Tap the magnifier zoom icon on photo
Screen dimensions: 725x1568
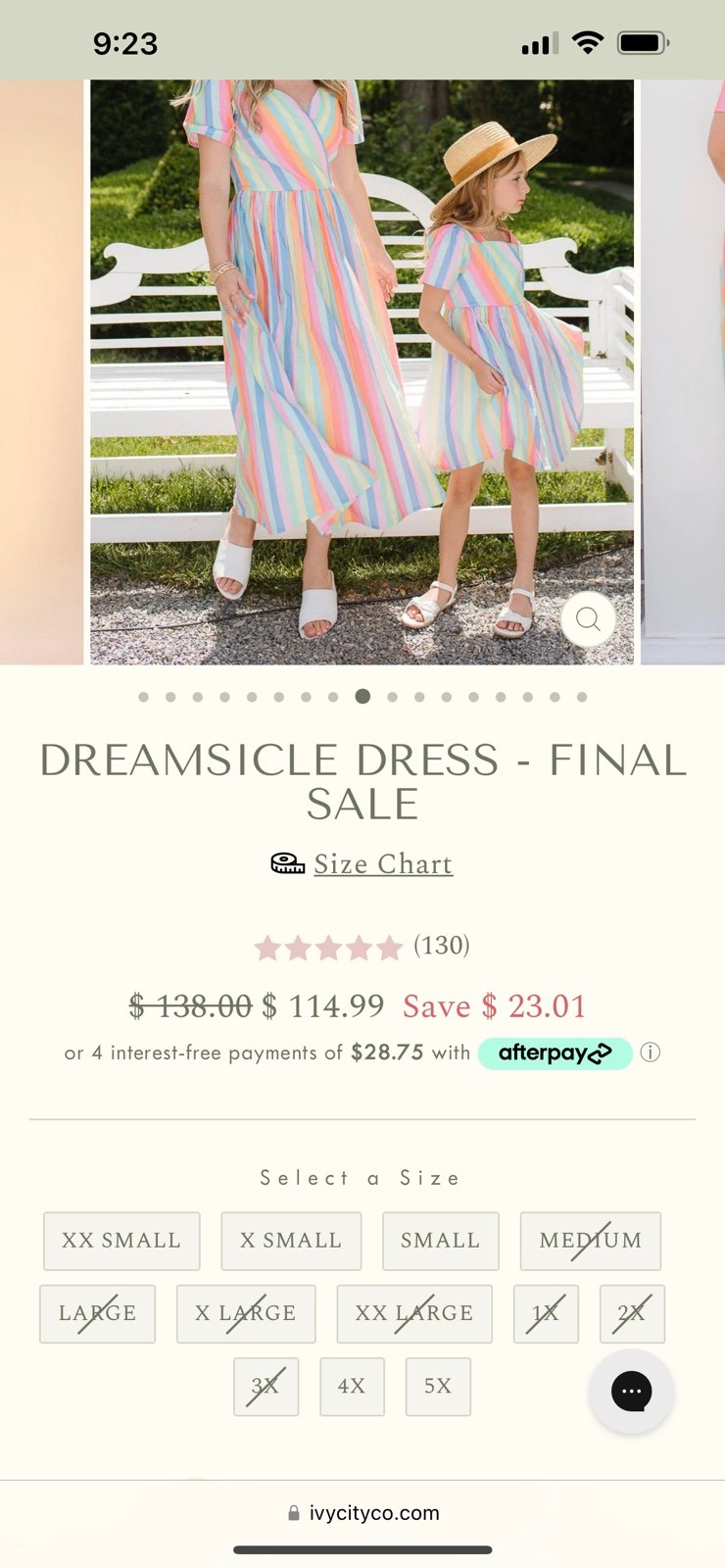(588, 618)
